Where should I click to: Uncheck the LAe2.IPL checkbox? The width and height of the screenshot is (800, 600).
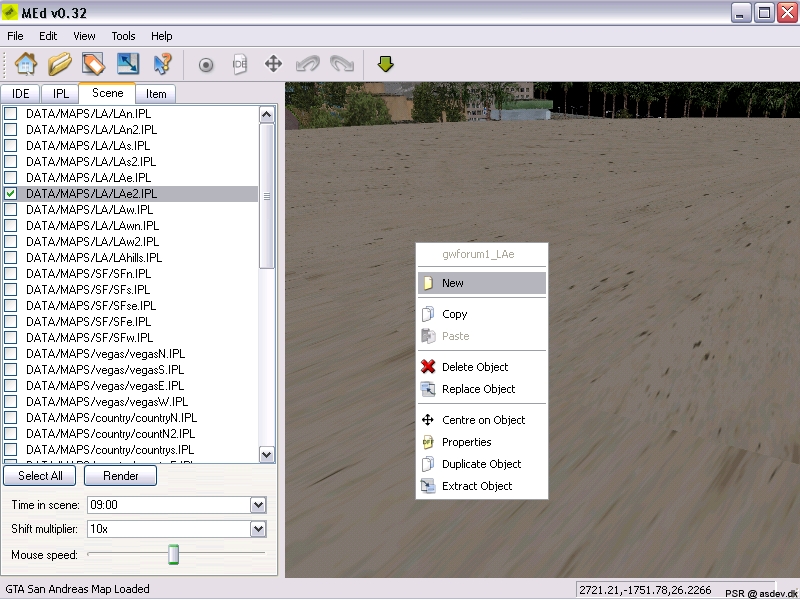10,193
